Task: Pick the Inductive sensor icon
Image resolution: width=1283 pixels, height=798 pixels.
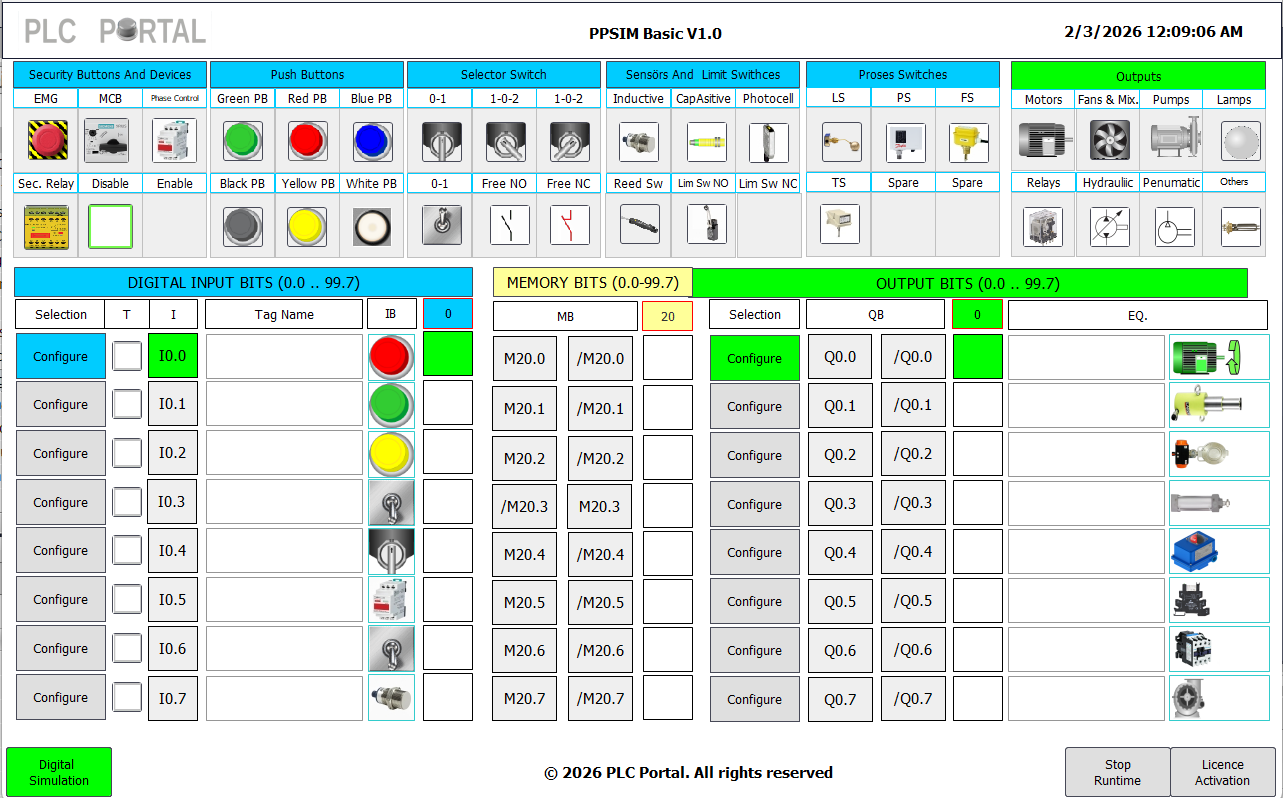Action: pyautogui.click(x=638, y=141)
